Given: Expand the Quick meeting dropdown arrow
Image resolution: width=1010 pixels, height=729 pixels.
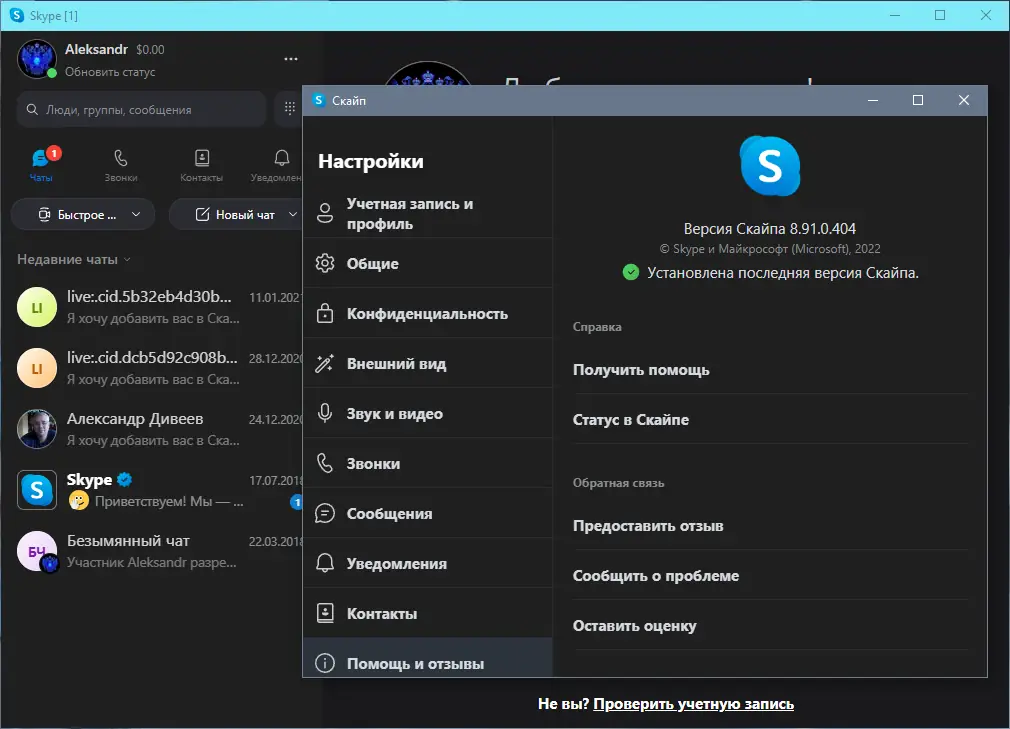Looking at the screenshot, I should tap(136, 214).
